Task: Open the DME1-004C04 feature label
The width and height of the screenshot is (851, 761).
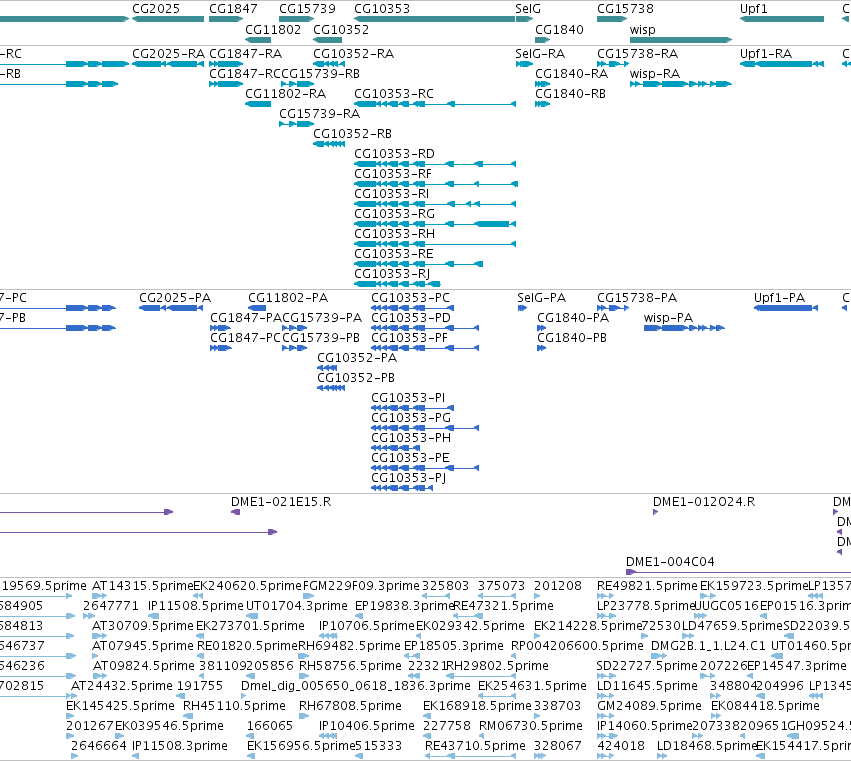Action: [670, 562]
